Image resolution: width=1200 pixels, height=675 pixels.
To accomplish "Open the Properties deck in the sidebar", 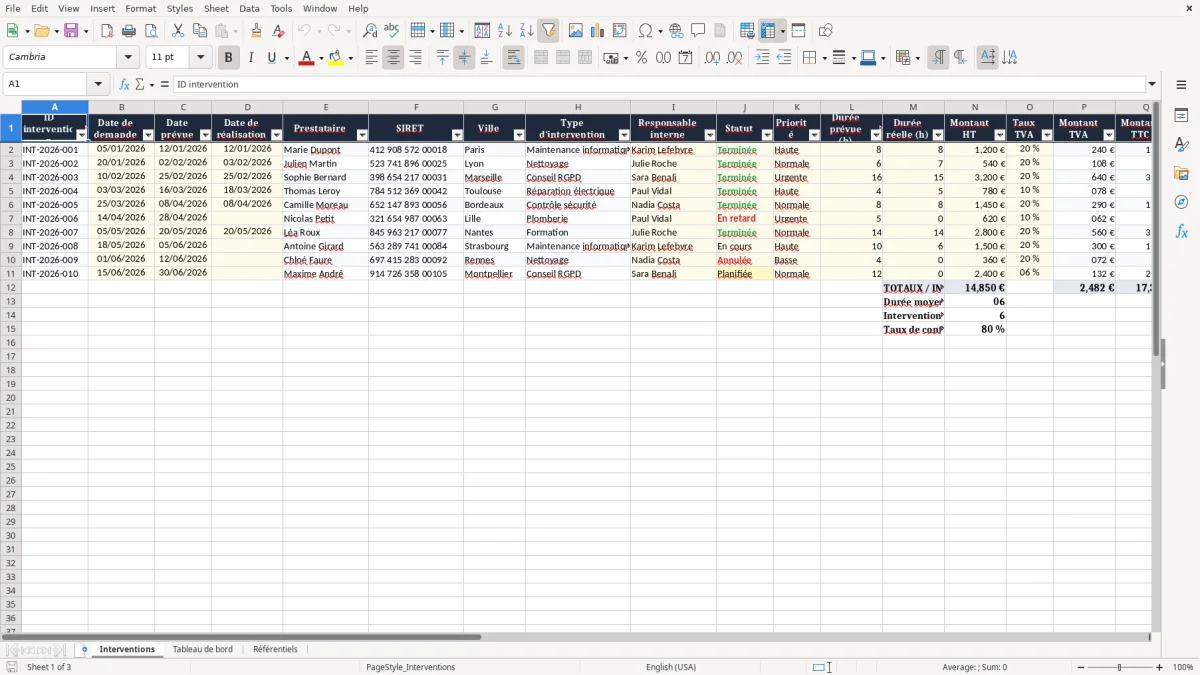I will pyautogui.click(x=1182, y=116).
